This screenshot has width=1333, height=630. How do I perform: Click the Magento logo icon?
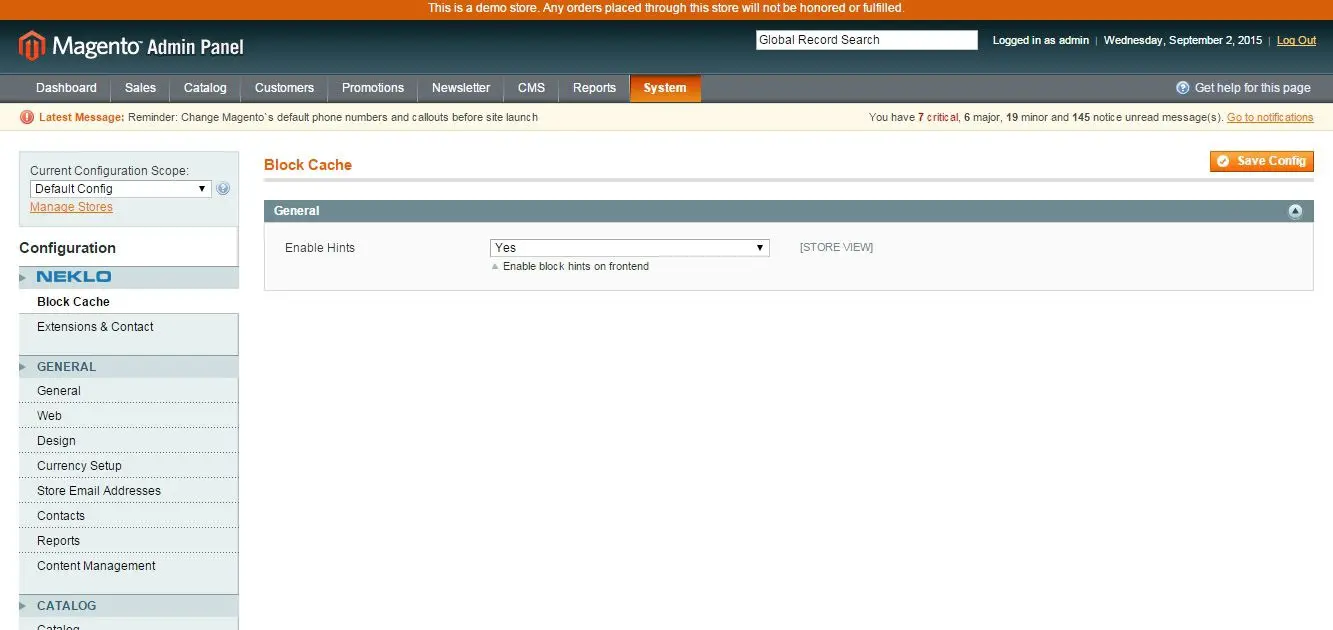point(32,46)
